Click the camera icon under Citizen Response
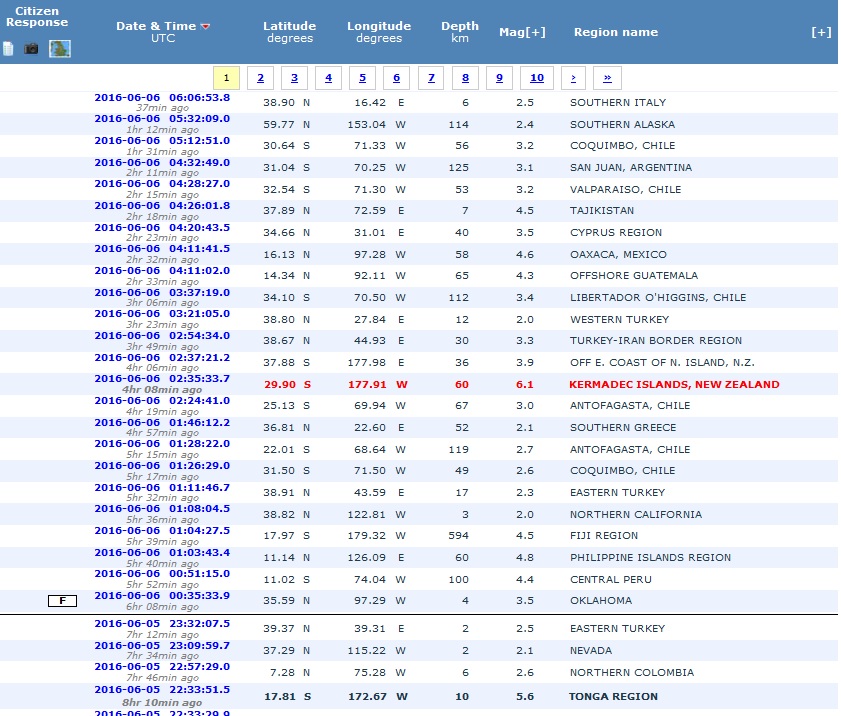 (x=31, y=48)
